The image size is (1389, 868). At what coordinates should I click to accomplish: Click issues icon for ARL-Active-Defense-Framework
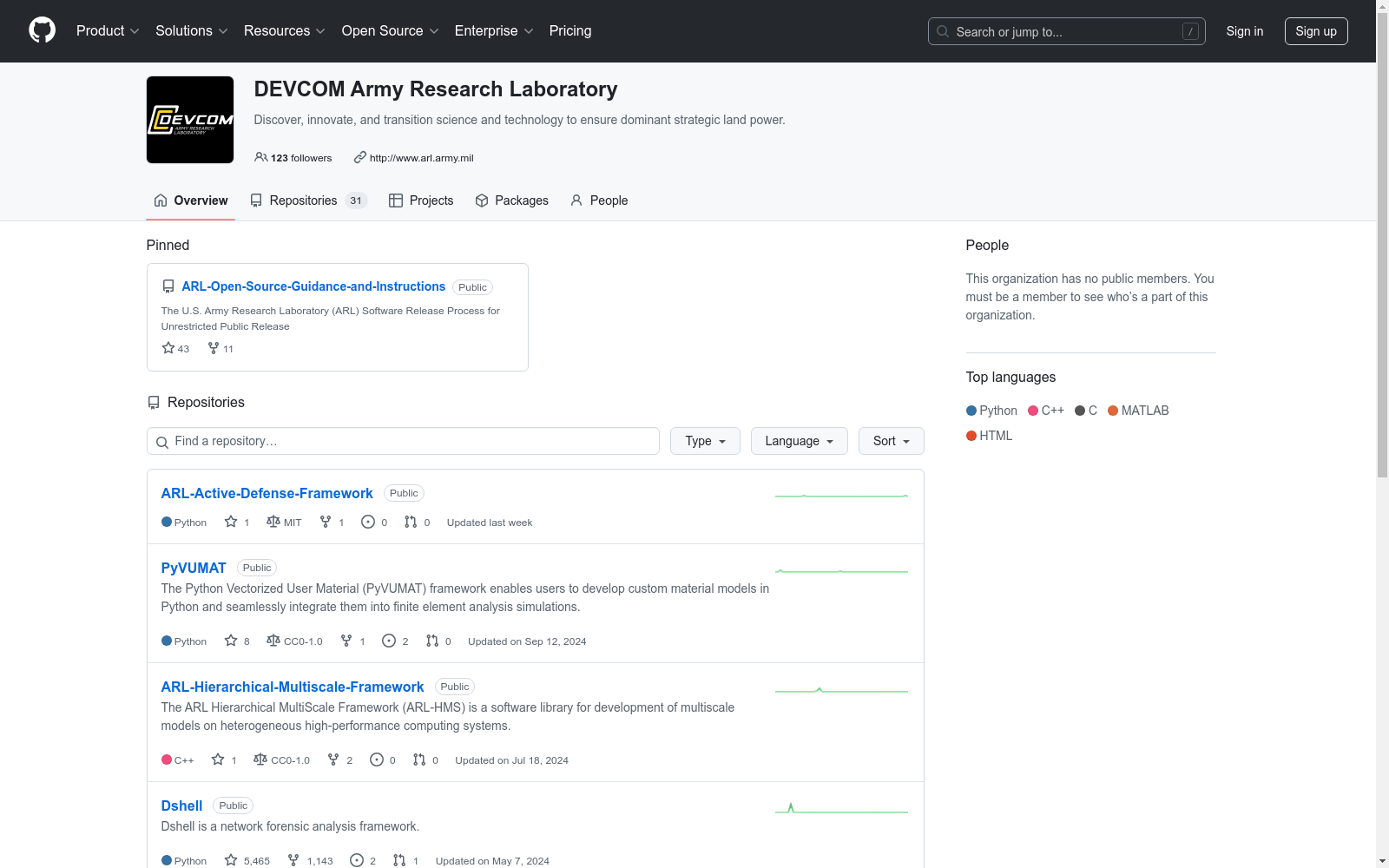368,522
